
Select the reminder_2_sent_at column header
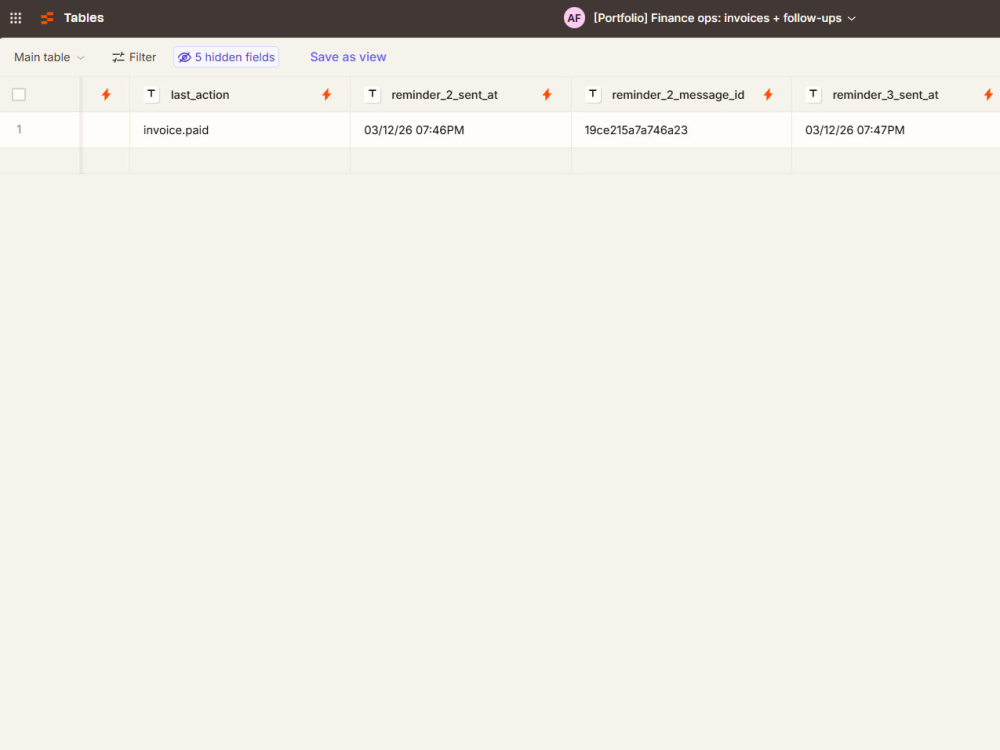460,94
